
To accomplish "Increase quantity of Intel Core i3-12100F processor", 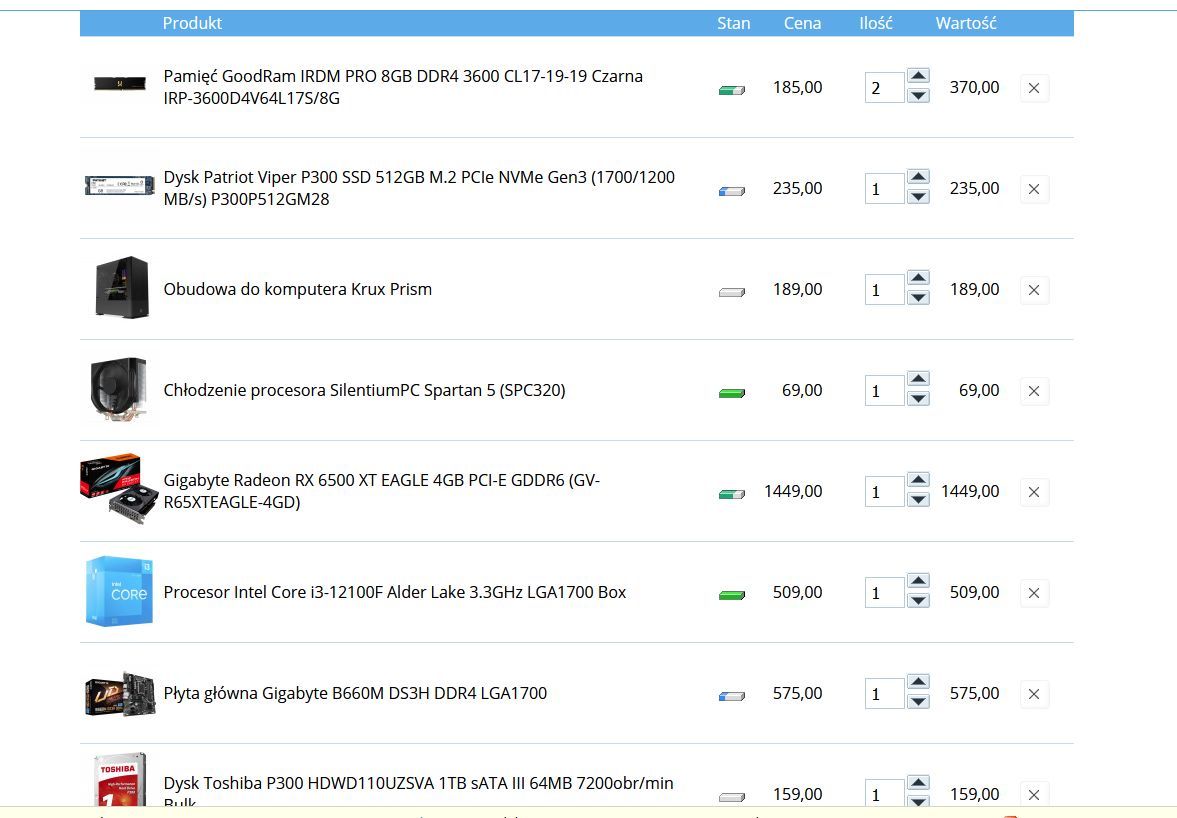I will 918,581.
